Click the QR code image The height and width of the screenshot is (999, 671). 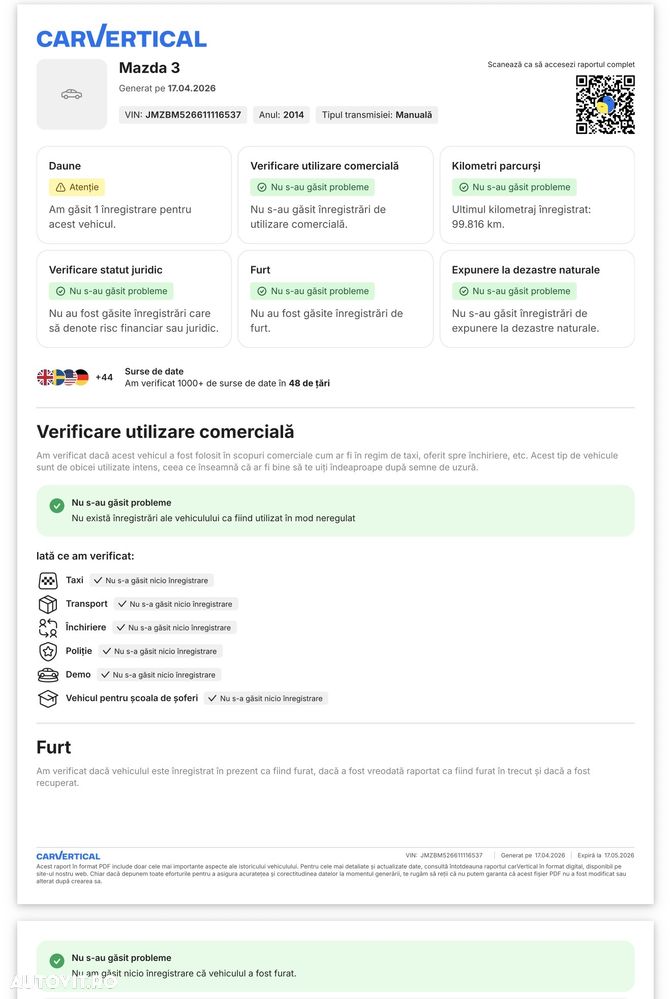[x=605, y=104]
